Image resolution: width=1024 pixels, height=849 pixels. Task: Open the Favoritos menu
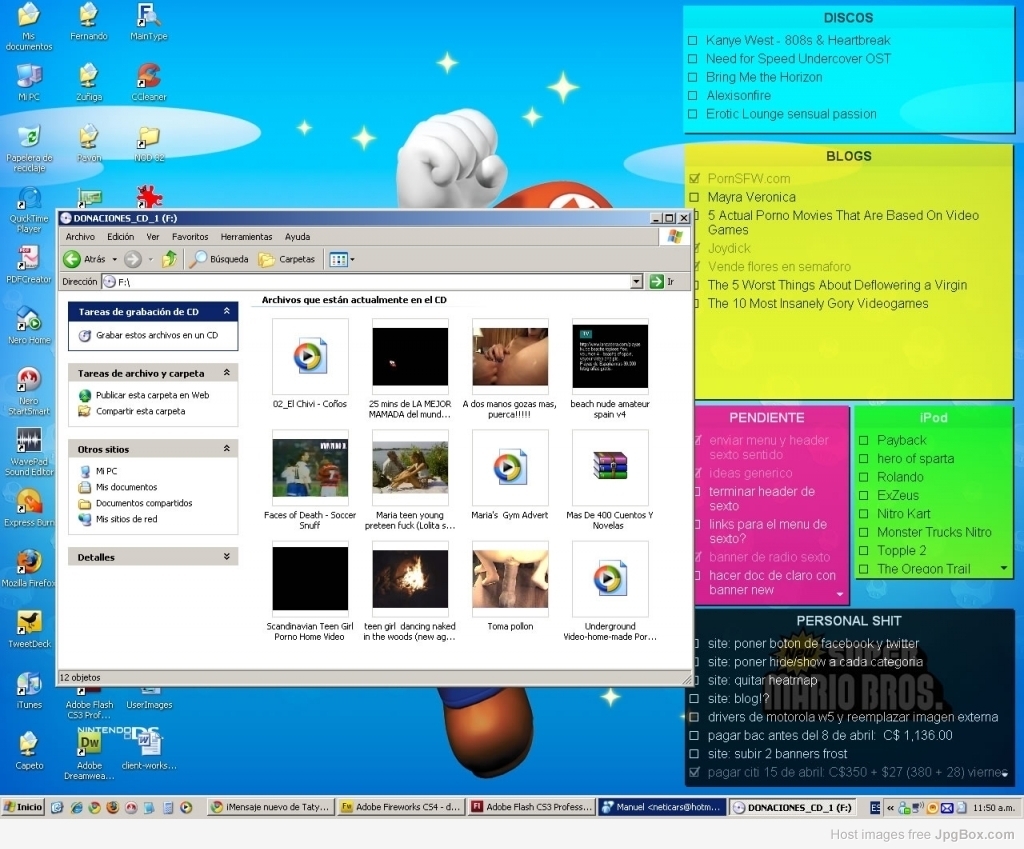190,236
